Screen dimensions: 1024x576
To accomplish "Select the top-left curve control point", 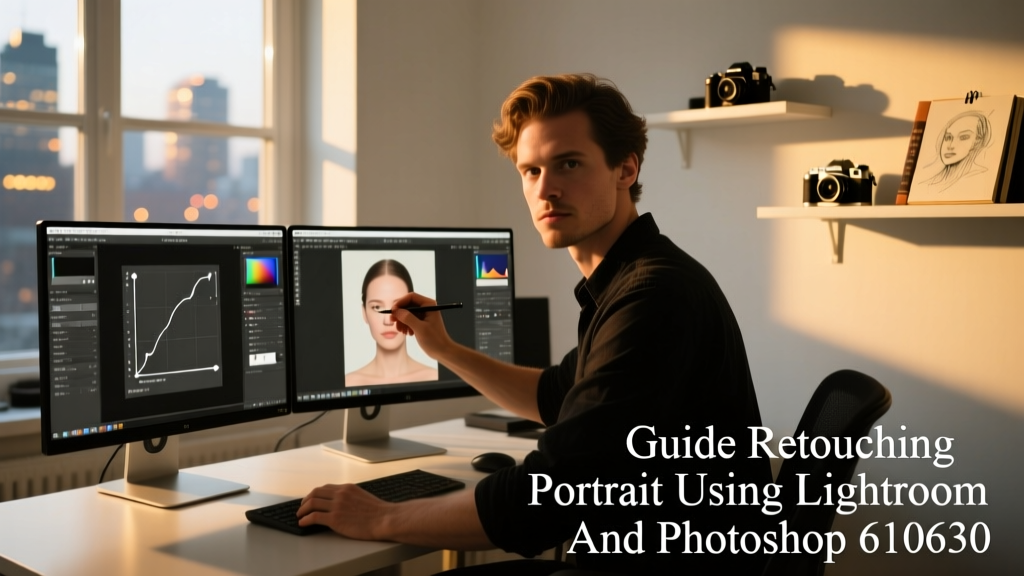I will point(135,276).
